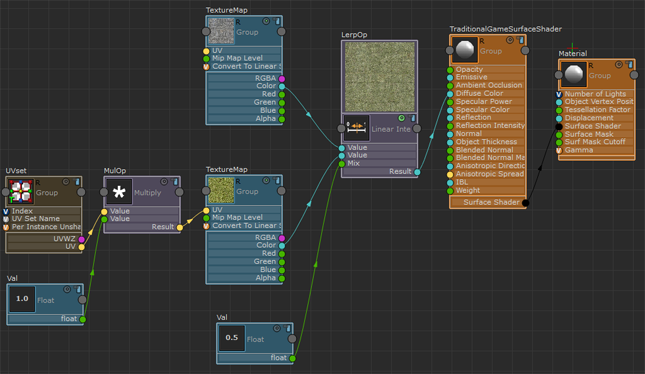
Task: Click the sphere icon on TraditionalGameSurfaceShader
Action: pos(465,50)
